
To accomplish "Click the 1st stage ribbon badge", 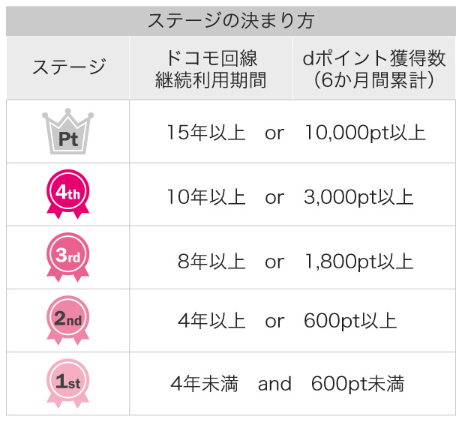I will tap(68, 383).
